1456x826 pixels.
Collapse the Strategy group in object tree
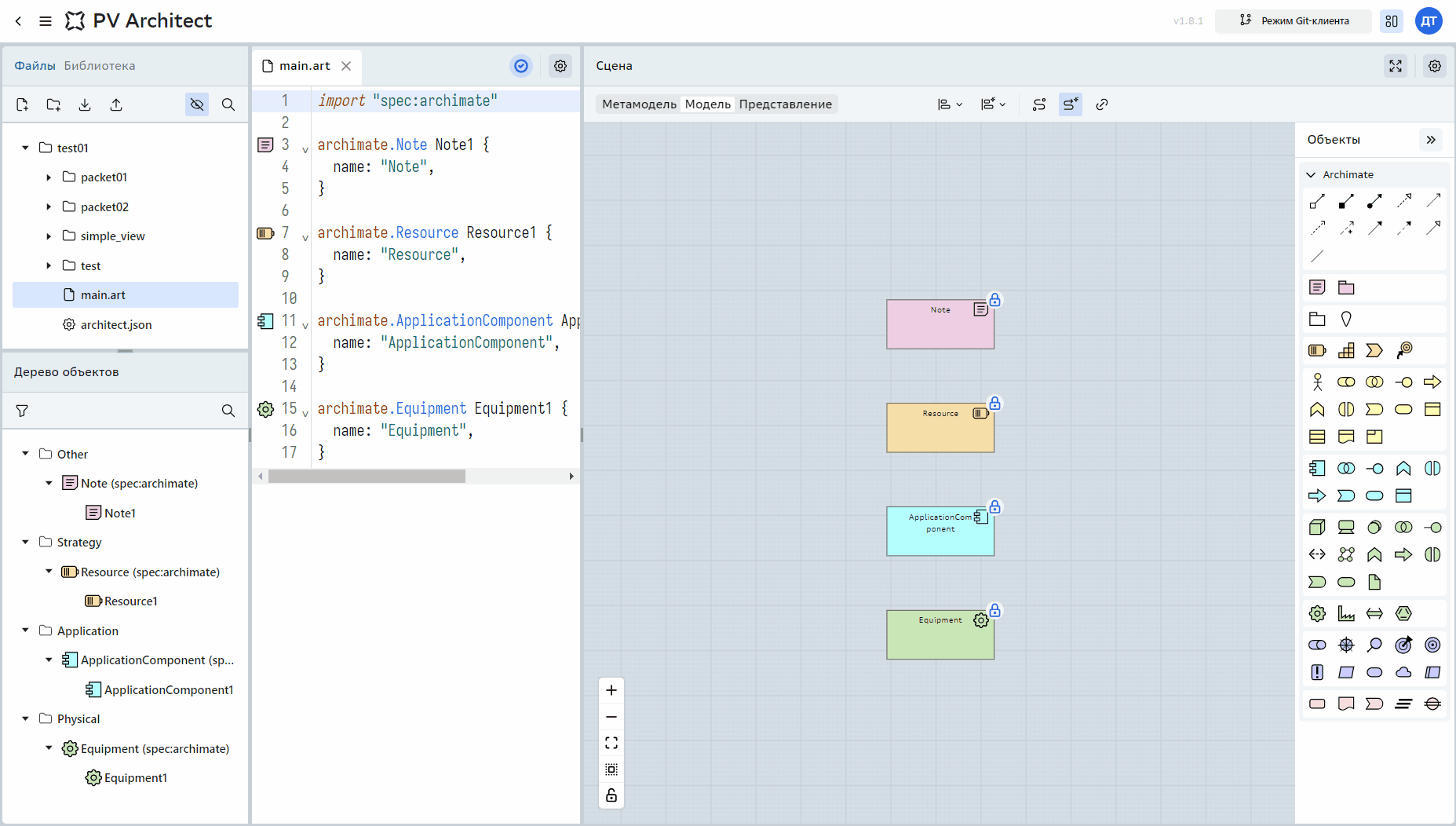(25, 542)
